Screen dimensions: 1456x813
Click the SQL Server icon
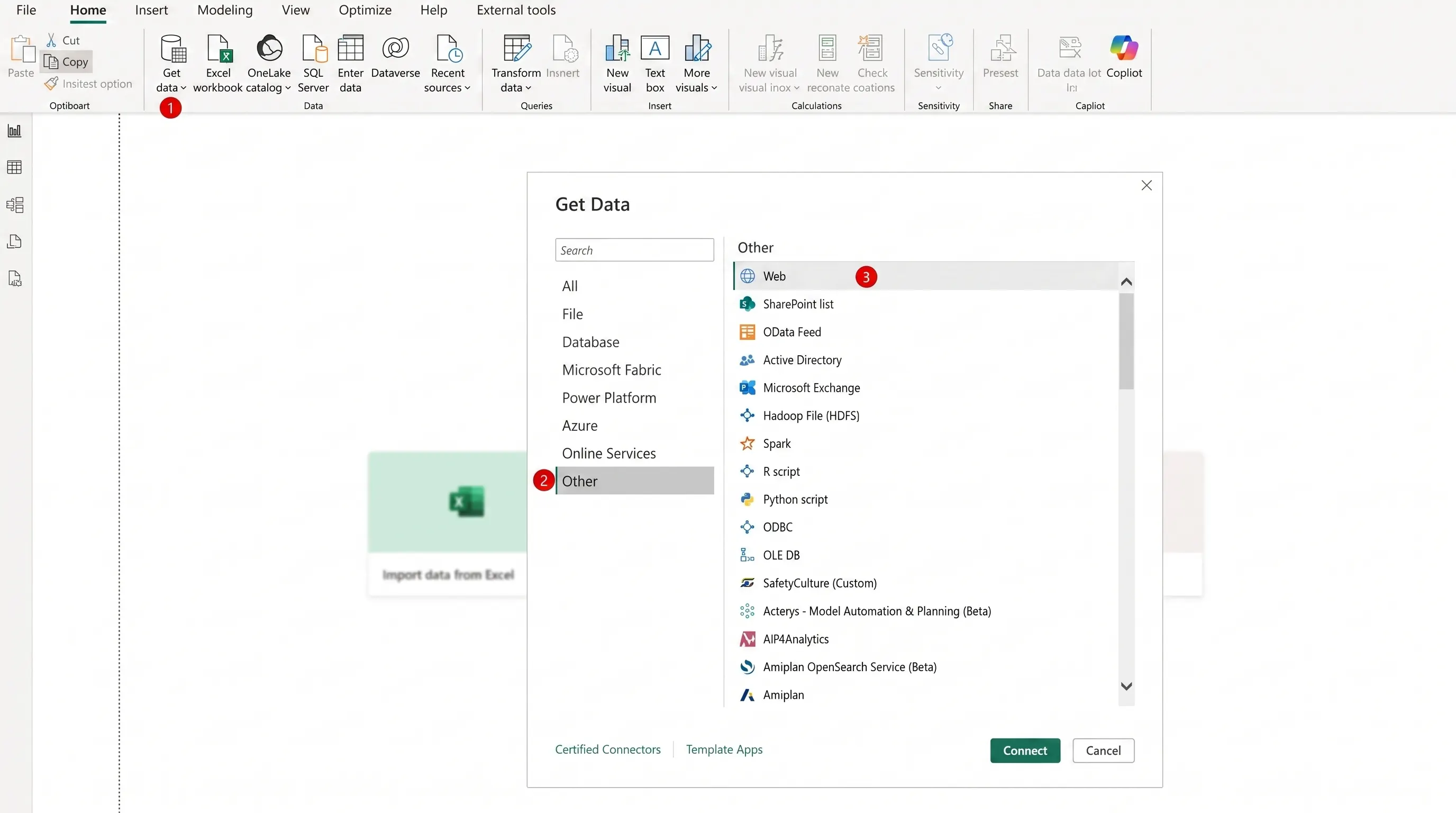click(x=313, y=64)
